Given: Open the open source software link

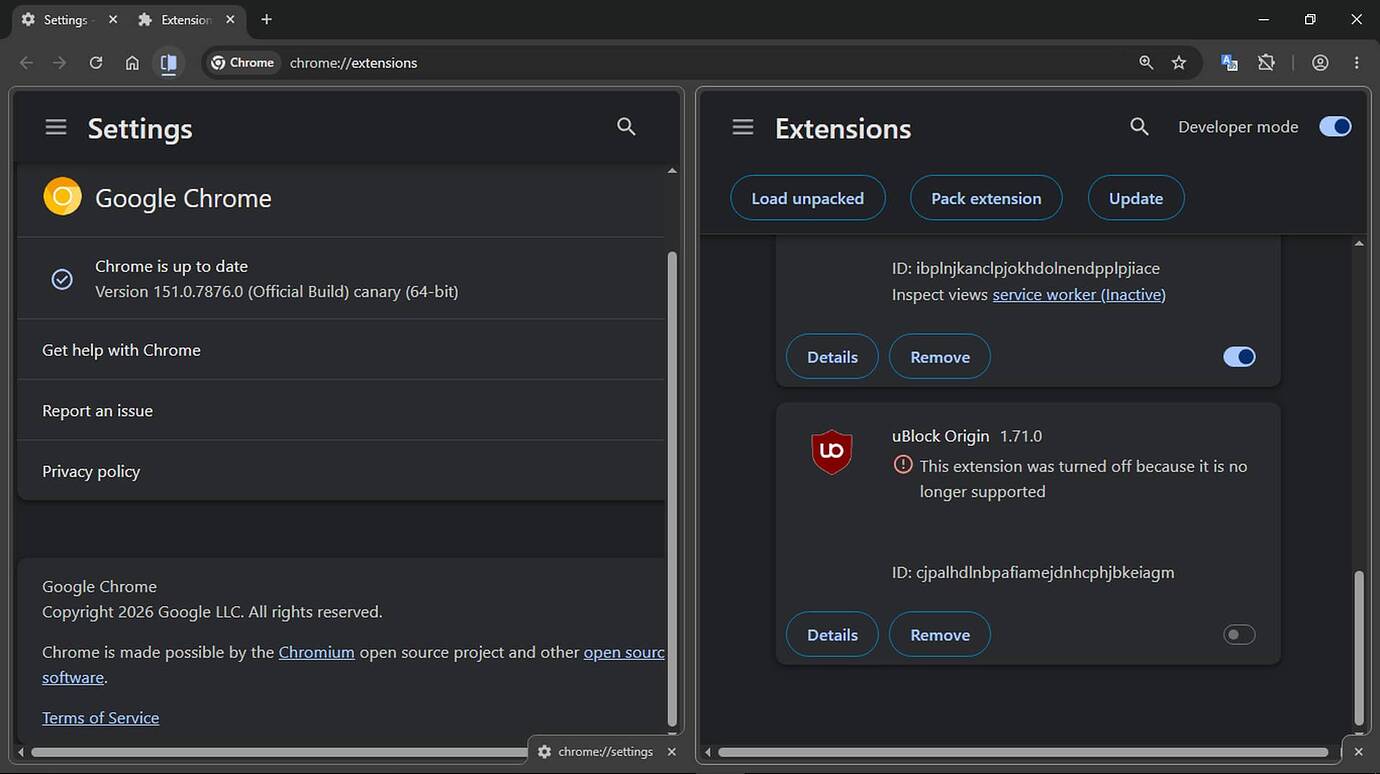Looking at the screenshot, I should coord(624,652).
